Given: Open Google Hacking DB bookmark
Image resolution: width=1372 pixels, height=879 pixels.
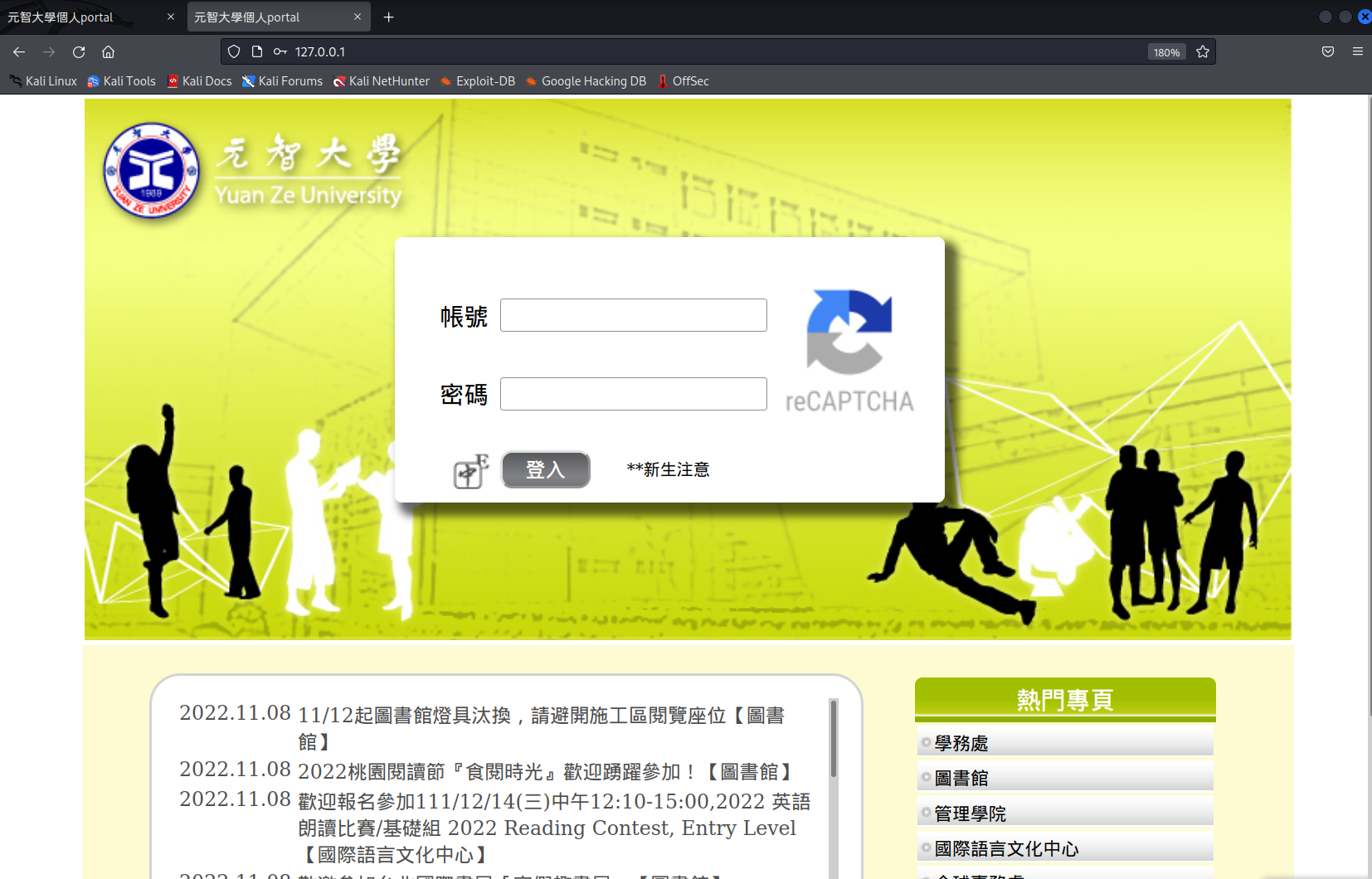Looking at the screenshot, I should (x=586, y=81).
